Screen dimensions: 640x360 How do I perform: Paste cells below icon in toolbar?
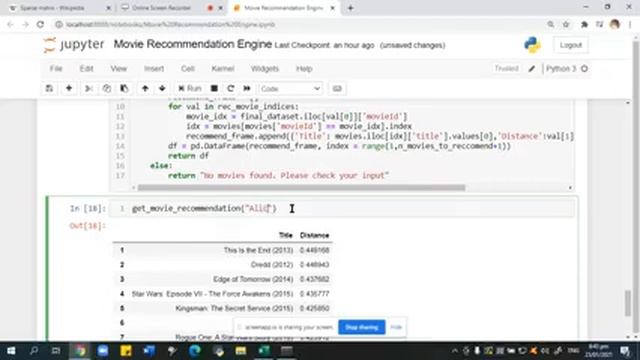click(x=124, y=89)
